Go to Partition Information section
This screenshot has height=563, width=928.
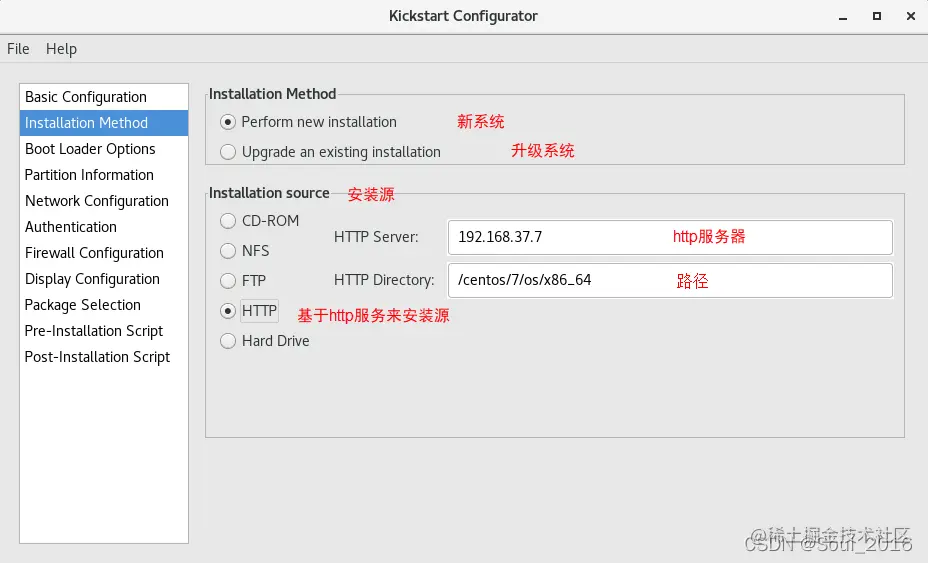point(104,175)
